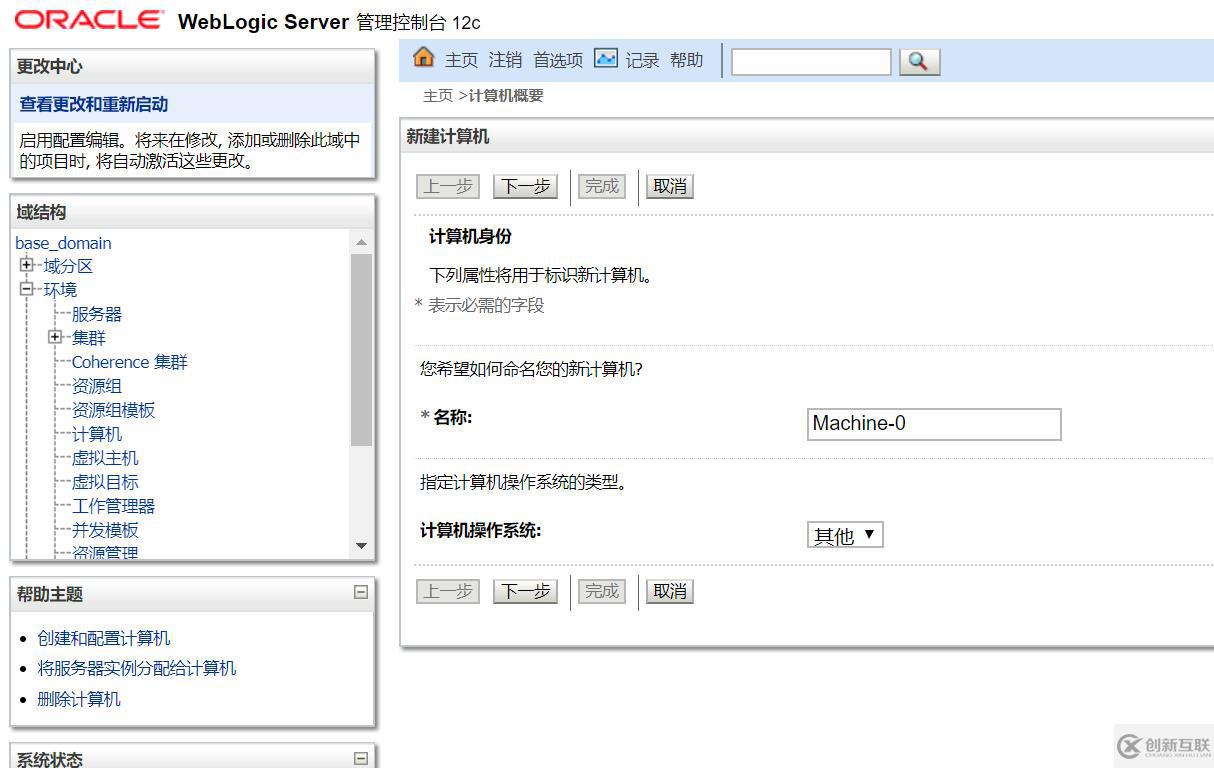Open 帮助 in the toolbar
Screen dimensions: 1214x768
(x=686, y=60)
